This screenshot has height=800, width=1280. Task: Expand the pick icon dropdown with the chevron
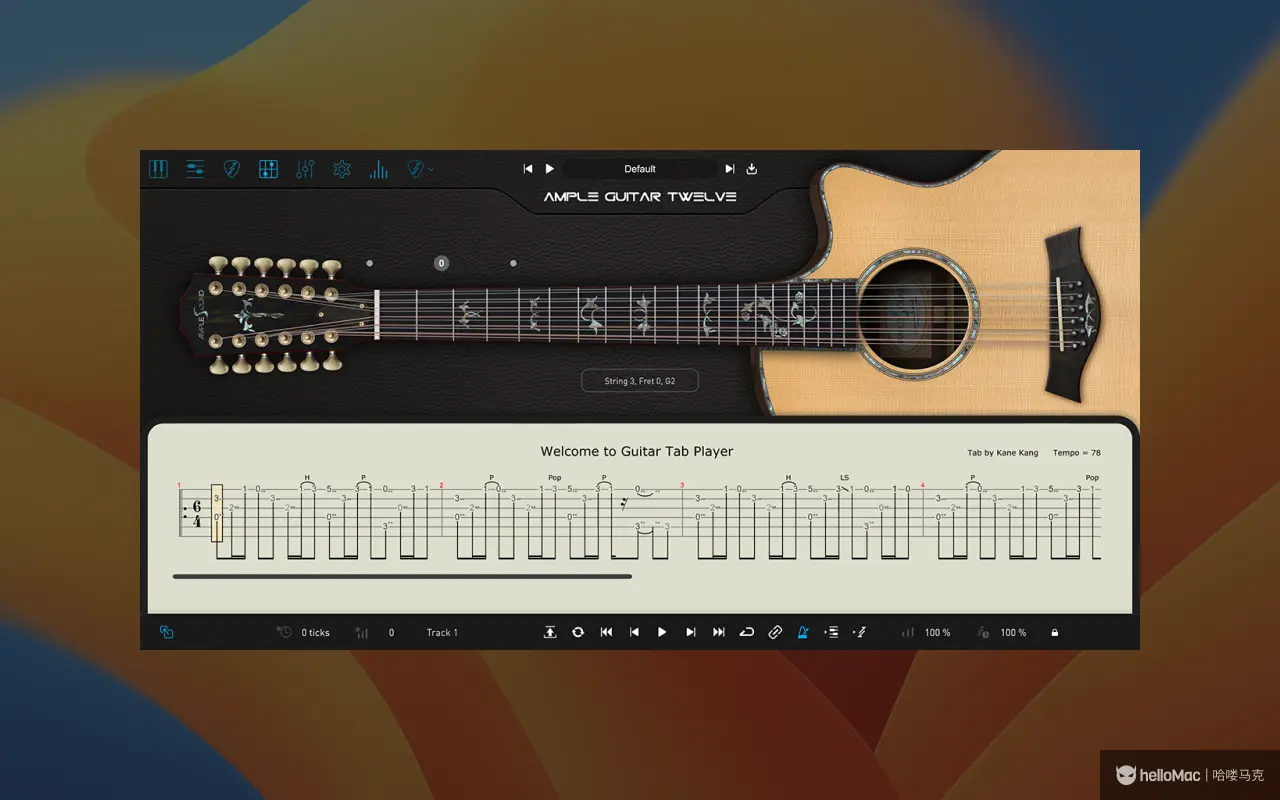(x=429, y=168)
